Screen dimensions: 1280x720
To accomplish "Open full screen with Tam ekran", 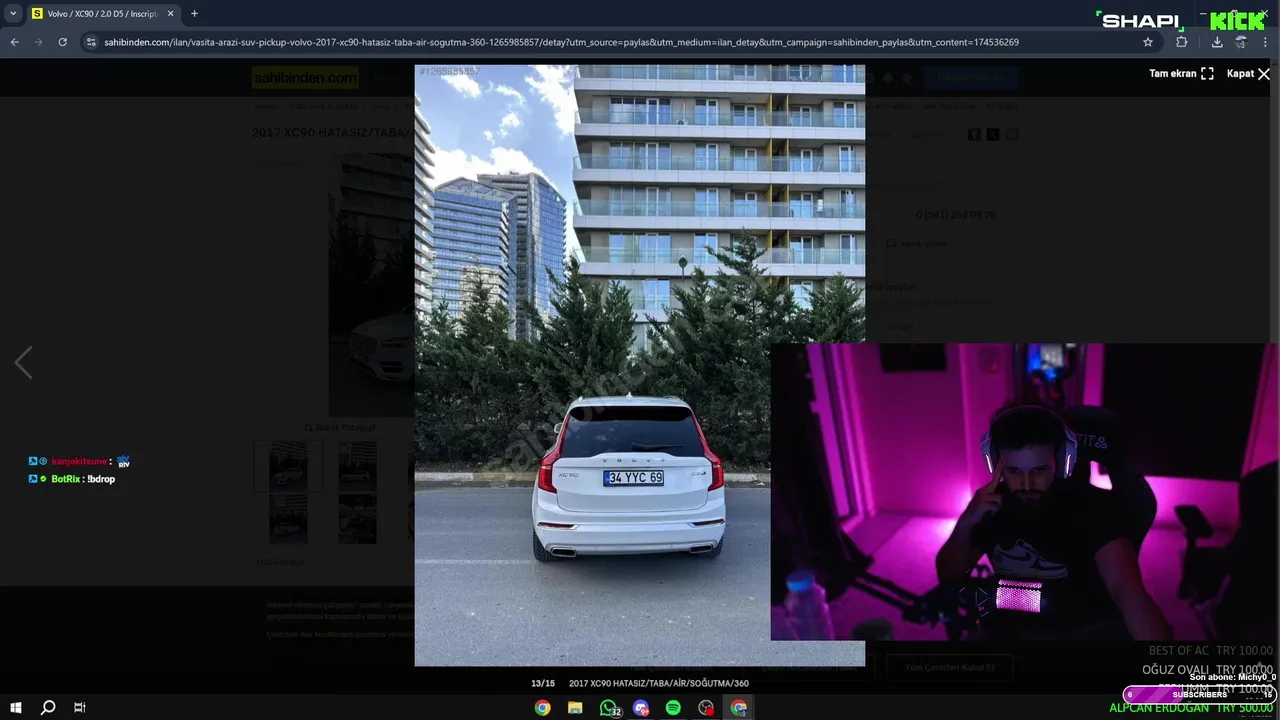I will (x=1181, y=73).
